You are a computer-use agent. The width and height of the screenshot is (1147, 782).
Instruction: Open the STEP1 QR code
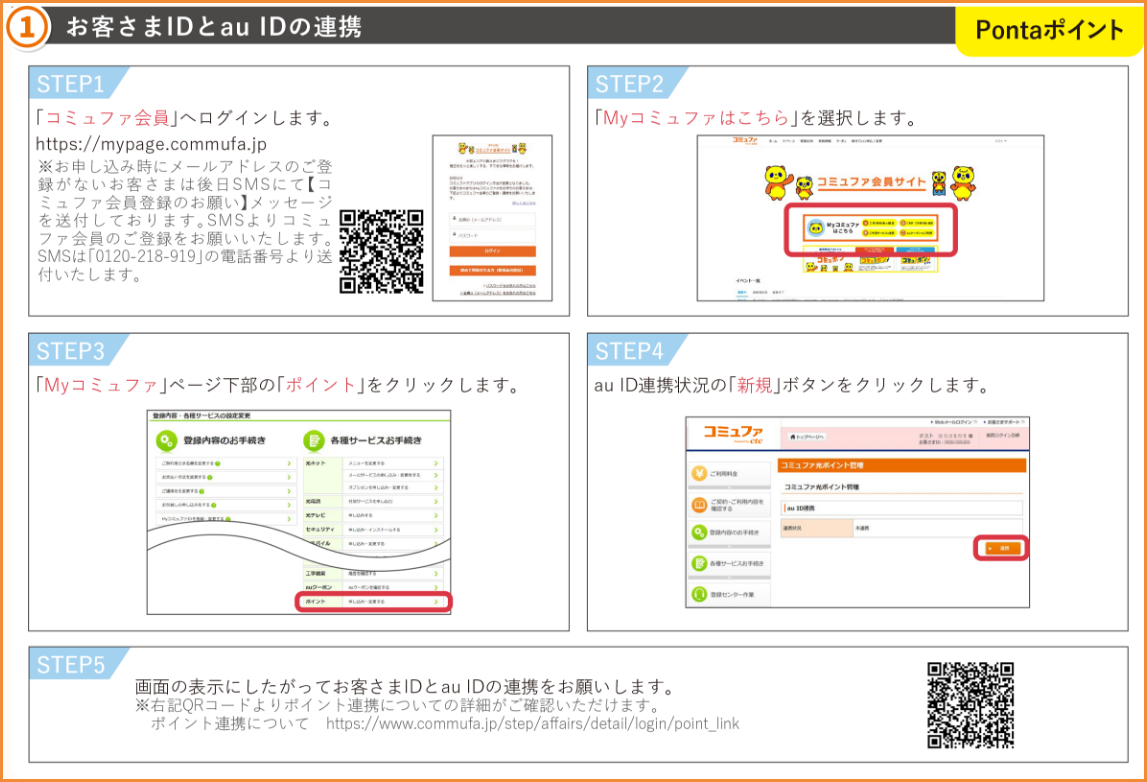pyautogui.click(x=382, y=252)
